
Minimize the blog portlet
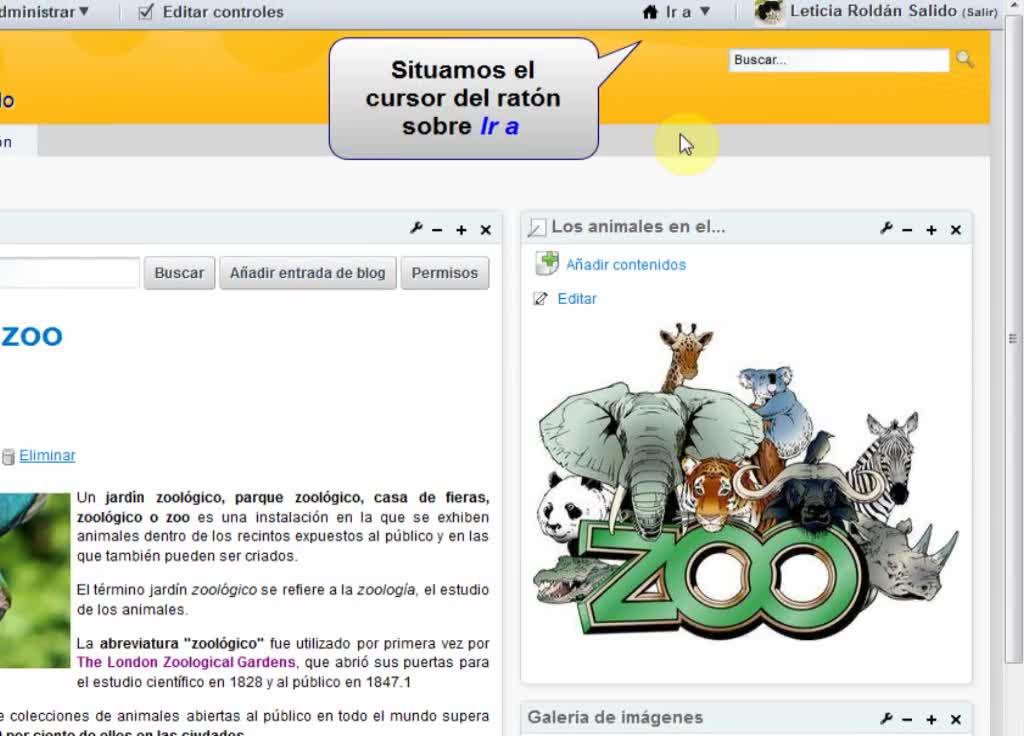(438, 230)
